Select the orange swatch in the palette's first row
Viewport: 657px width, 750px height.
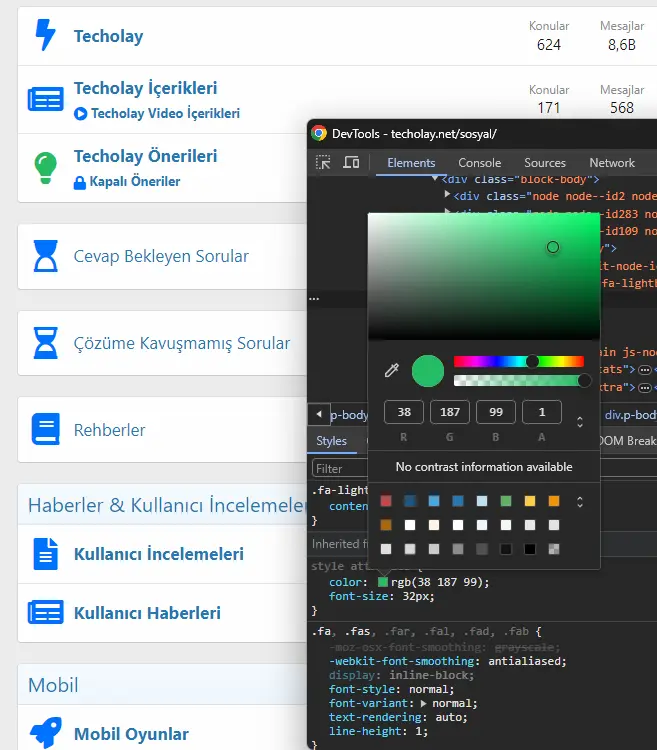pyautogui.click(x=554, y=501)
